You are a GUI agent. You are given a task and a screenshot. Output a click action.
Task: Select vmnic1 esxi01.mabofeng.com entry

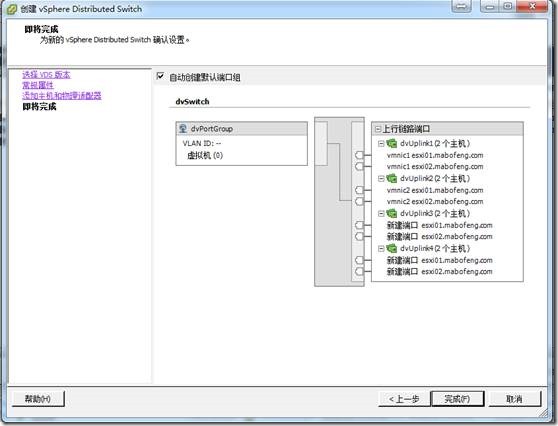(435, 155)
